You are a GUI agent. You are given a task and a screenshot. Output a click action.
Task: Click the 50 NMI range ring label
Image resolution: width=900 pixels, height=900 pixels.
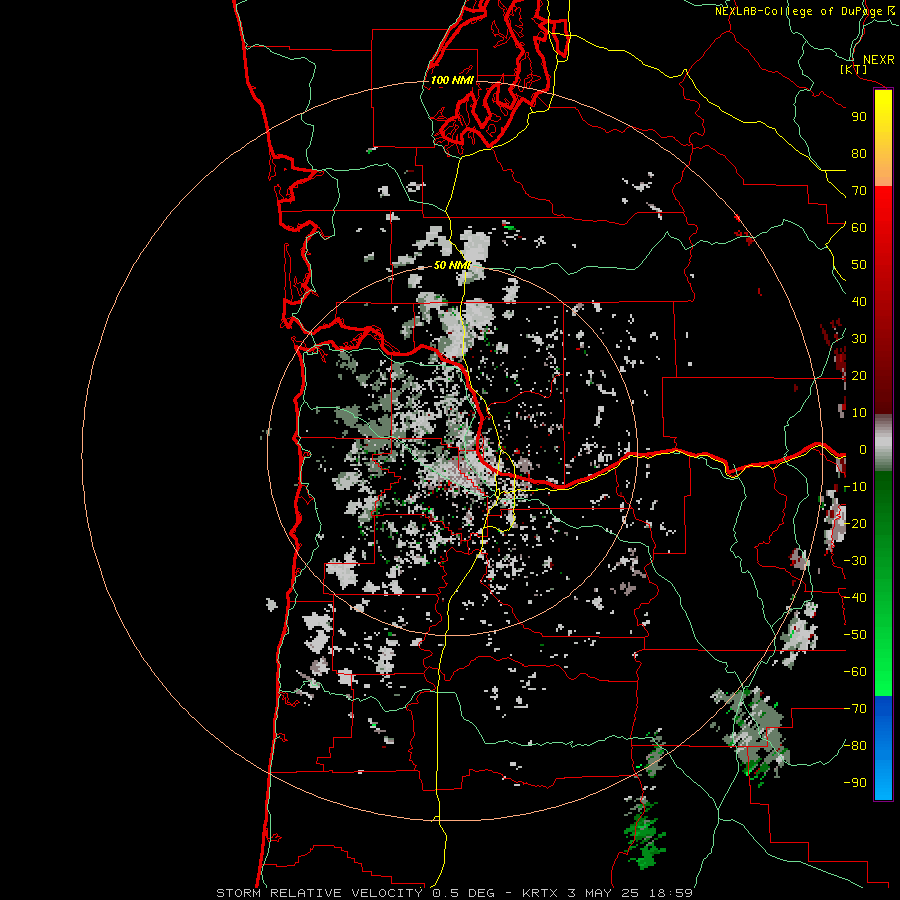pos(452,265)
